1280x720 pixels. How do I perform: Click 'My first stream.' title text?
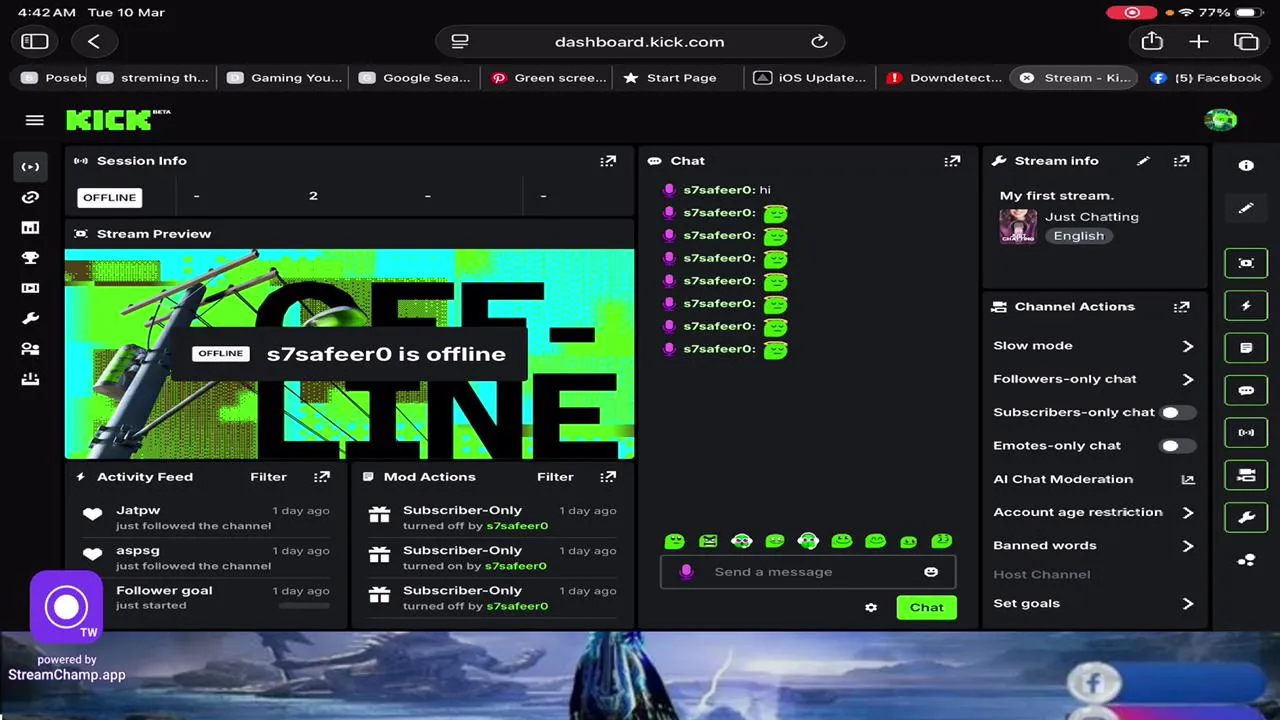(x=1057, y=196)
